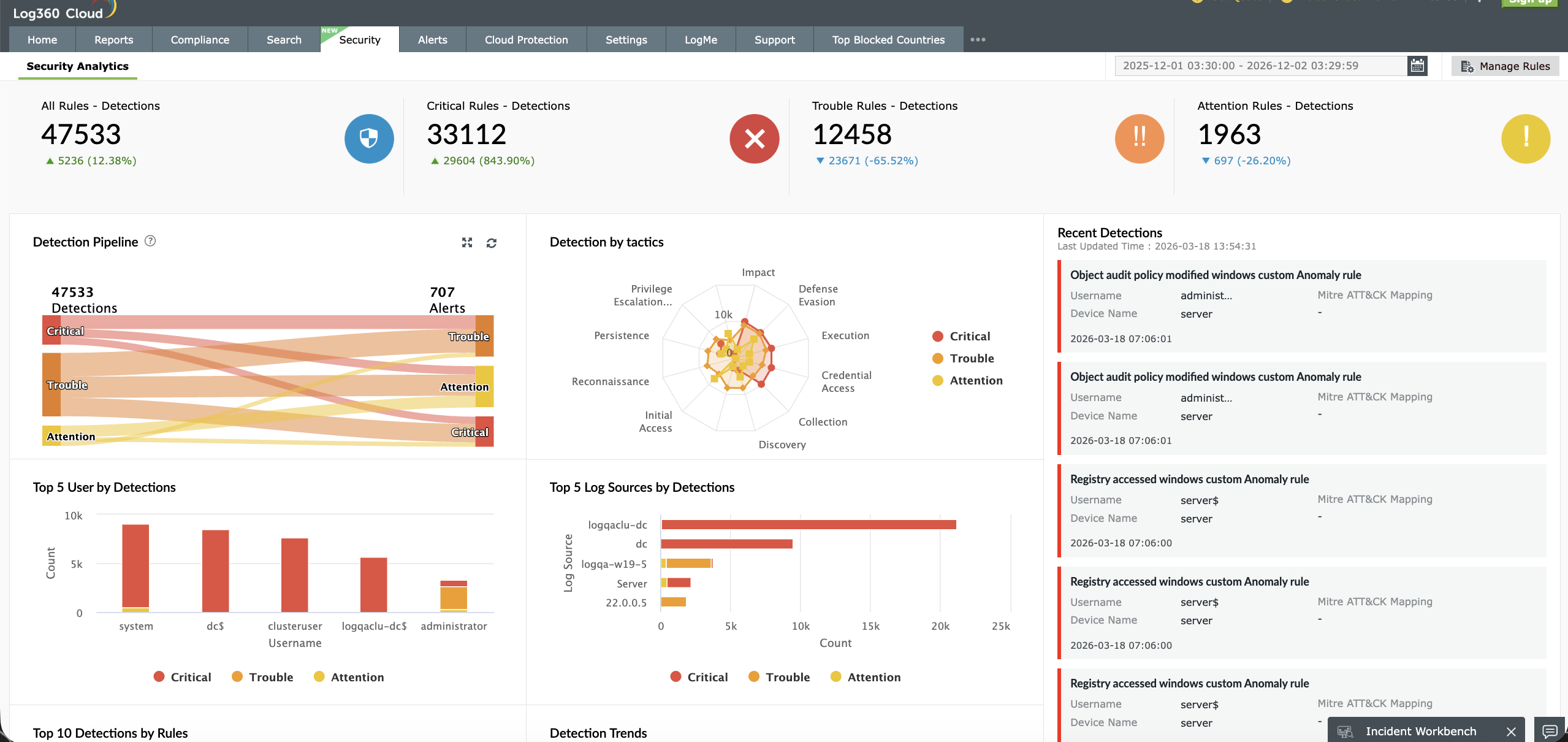Refresh the Detection Pipeline chart

[x=492, y=243]
